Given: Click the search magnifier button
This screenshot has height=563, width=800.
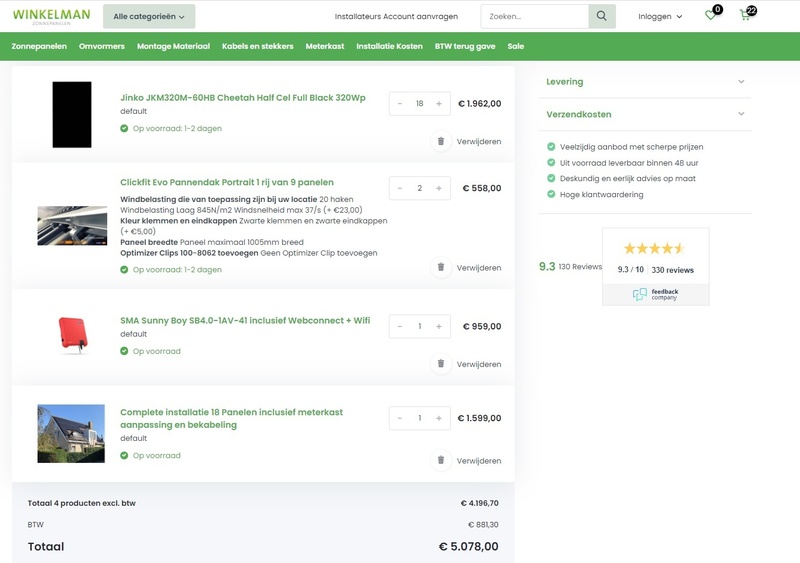Looking at the screenshot, I should tap(601, 16).
